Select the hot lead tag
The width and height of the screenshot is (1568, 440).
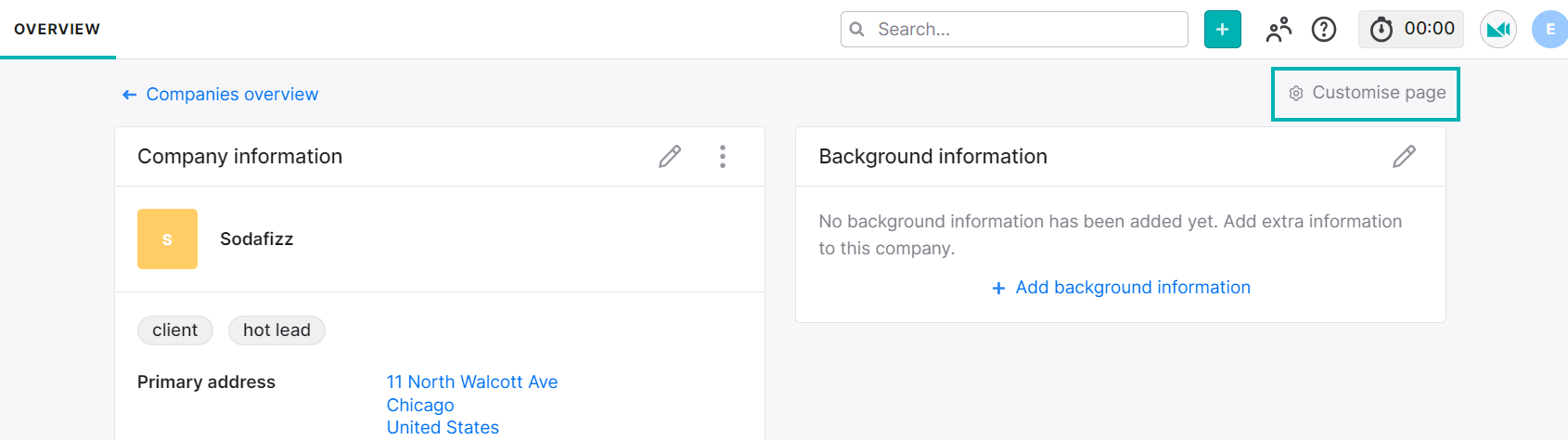tap(276, 330)
